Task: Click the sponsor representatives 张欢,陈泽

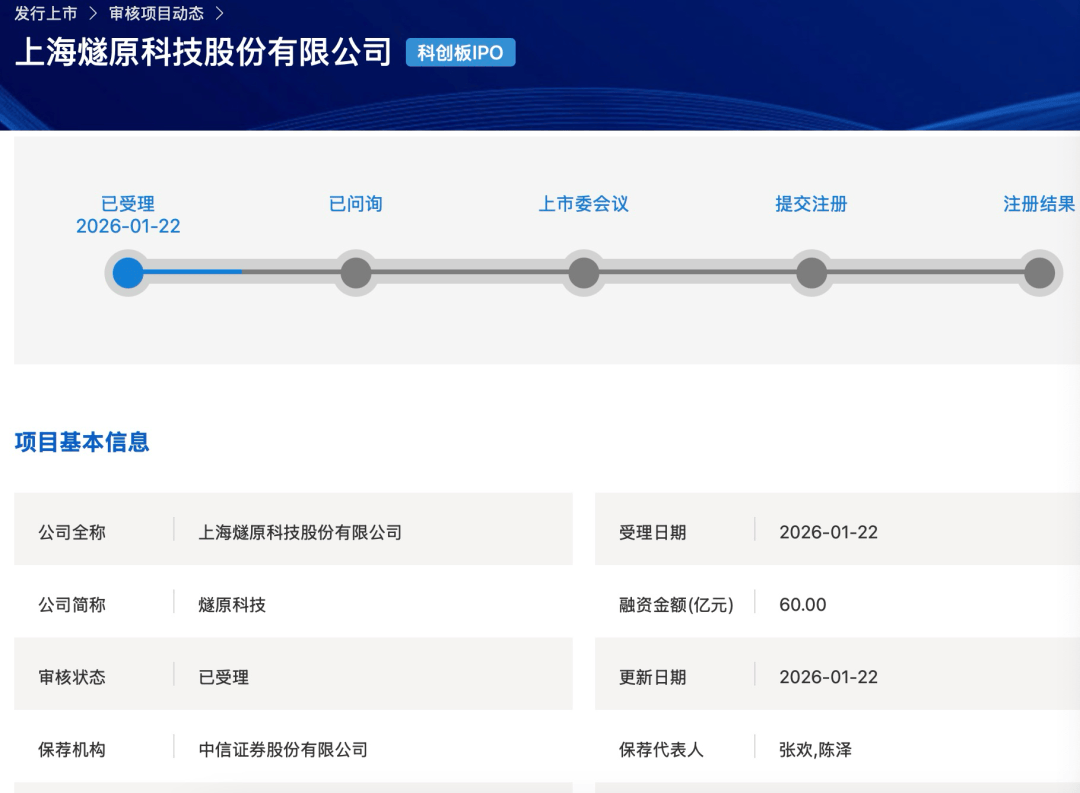Action: point(815,749)
